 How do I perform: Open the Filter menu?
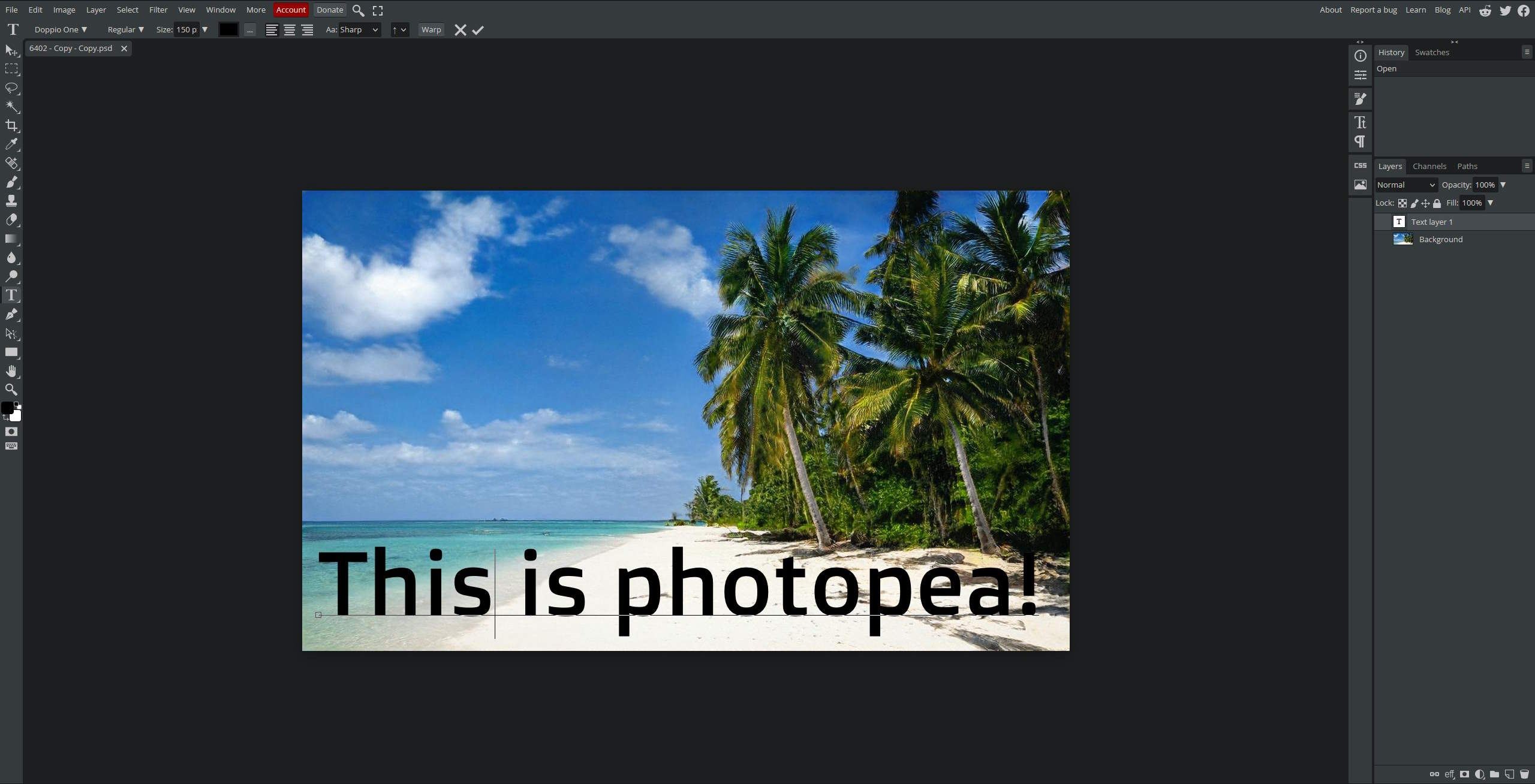tap(158, 10)
